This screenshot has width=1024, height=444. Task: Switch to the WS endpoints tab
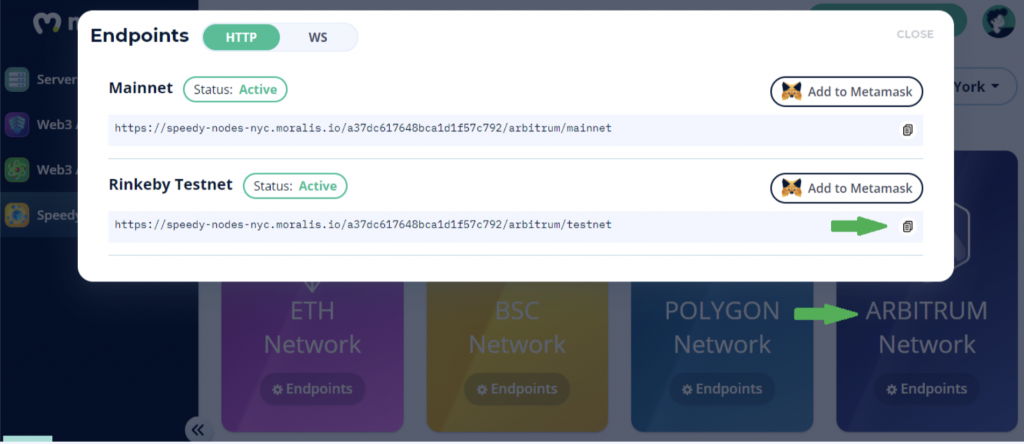(318, 37)
